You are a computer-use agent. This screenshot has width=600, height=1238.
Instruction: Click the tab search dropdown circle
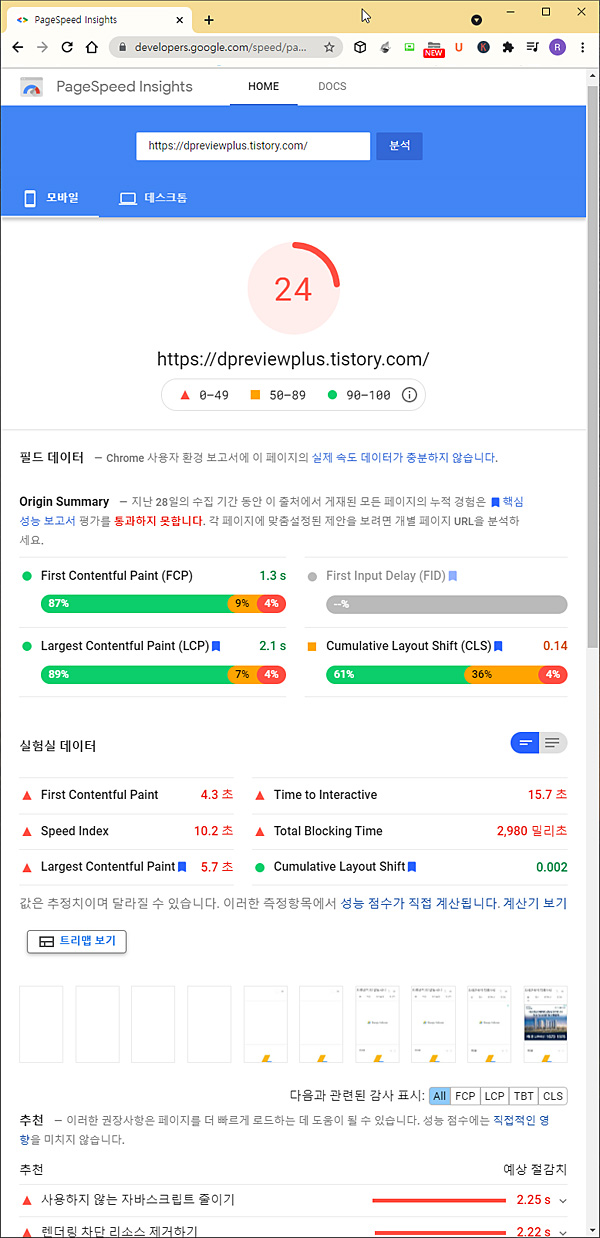click(477, 19)
